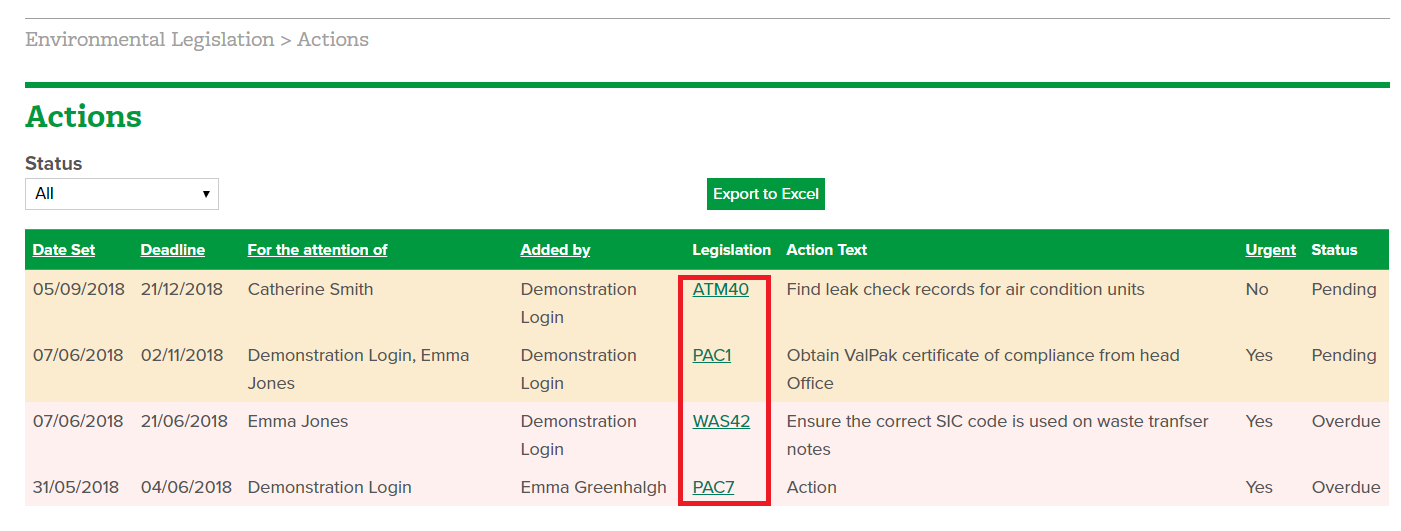This screenshot has width=1401, height=531.
Task: Click the Action Text column header
Action: [x=826, y=250]
